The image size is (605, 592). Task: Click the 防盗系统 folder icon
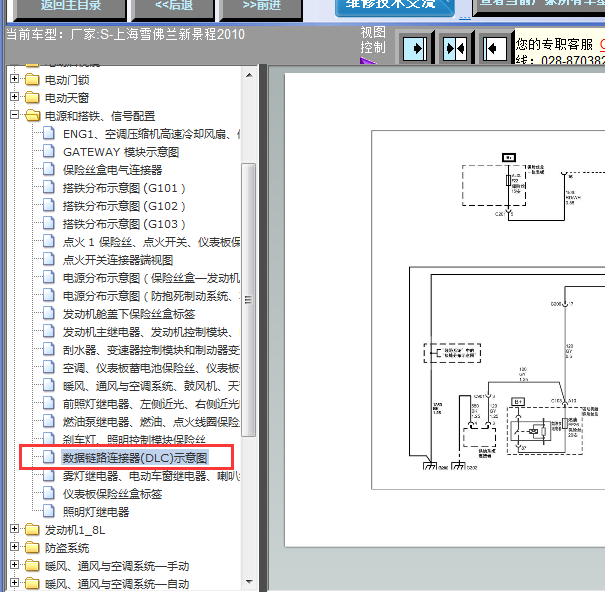(x=32, y=547)
